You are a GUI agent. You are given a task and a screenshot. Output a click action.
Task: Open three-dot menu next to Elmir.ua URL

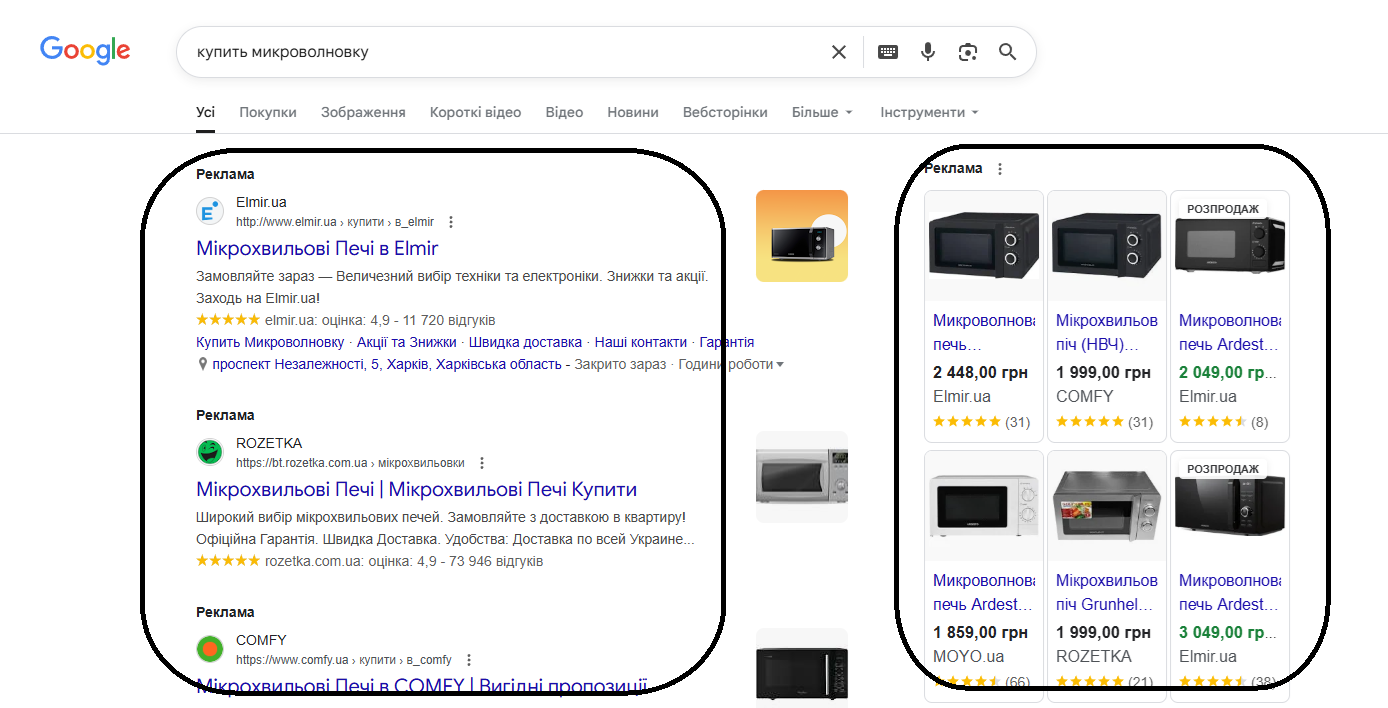[x=451, y=222]
